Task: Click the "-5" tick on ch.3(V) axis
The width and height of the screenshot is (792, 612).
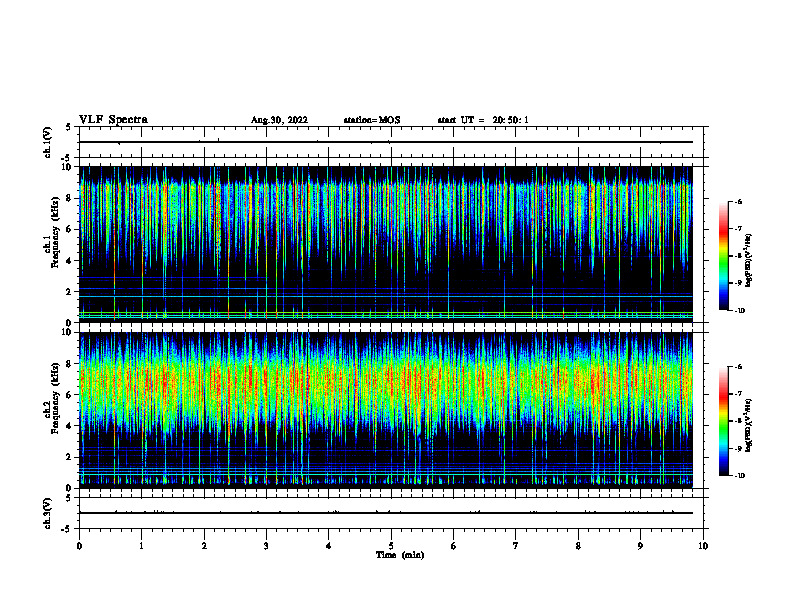Action: click(68, 529)
